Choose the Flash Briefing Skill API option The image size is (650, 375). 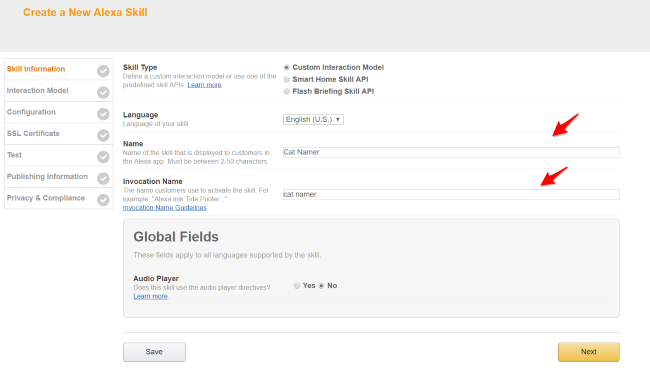286,92
